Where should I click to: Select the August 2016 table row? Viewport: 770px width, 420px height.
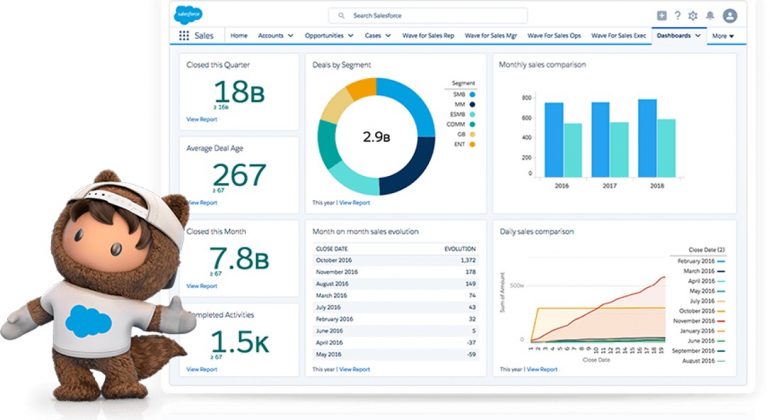click(395, 284)
